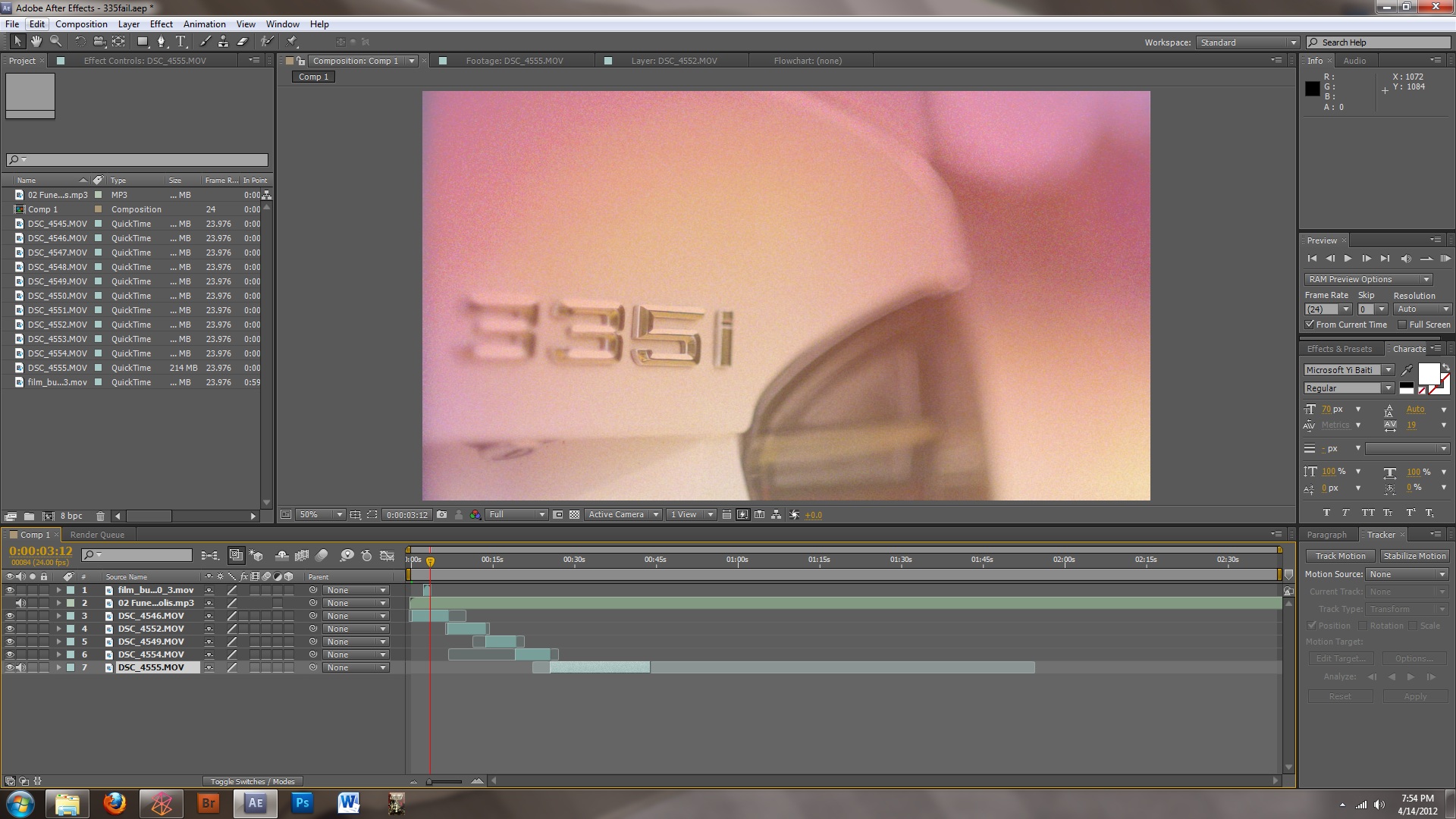Screen dimensions: 1456x819
Task: Select the Zoom tool in the toolbar
Action: (55, 42)
